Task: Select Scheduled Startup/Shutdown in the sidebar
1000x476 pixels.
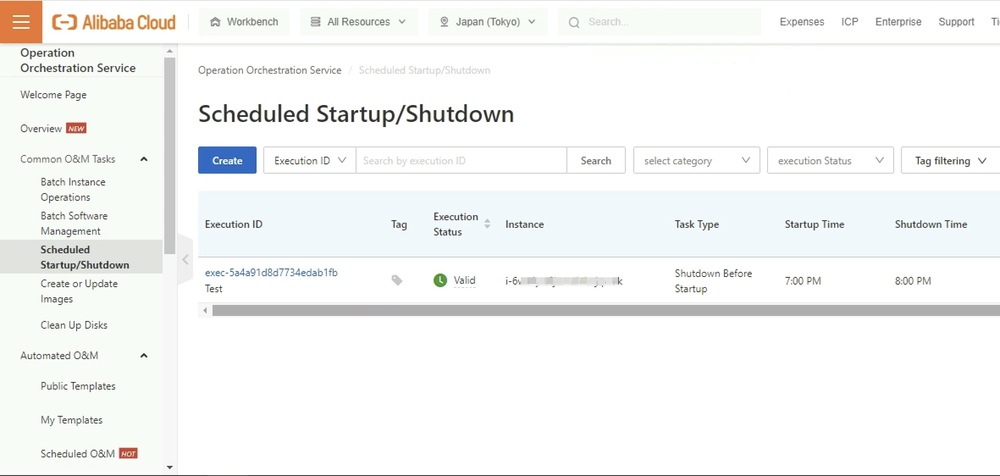Action: (x=81, y=257)
